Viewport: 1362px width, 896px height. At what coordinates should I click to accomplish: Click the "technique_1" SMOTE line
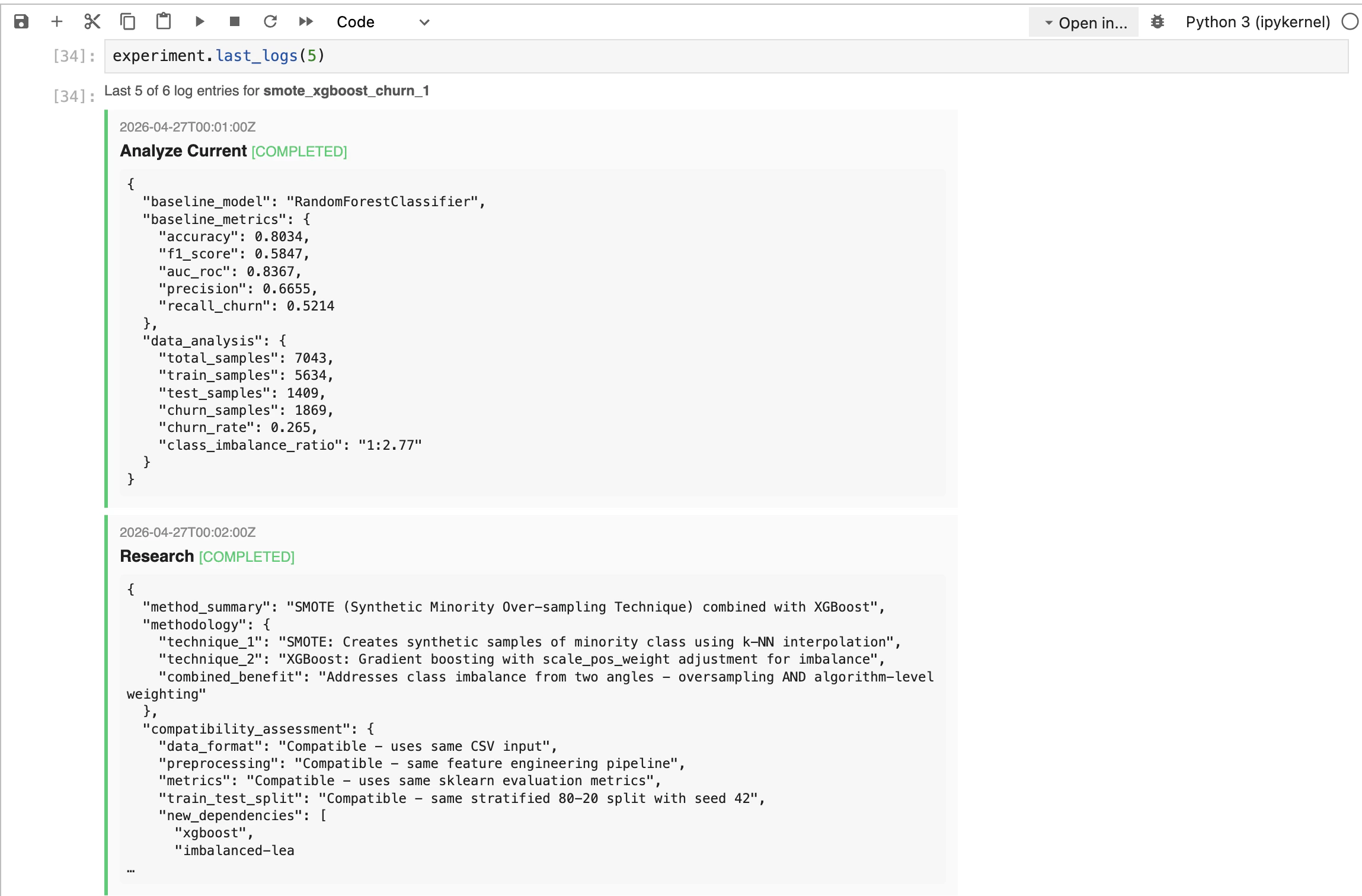[529, 642]
